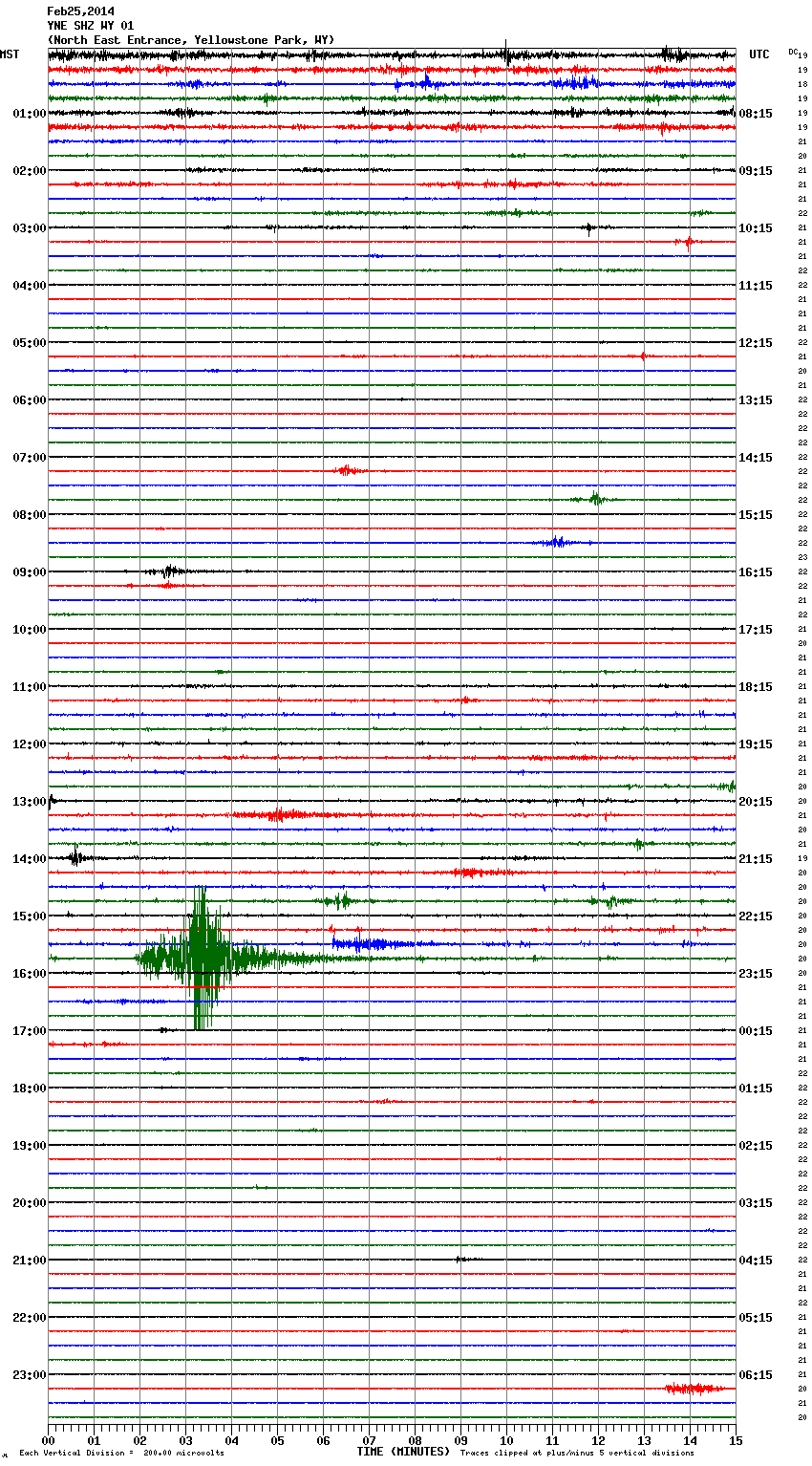Click the 10:15 UTC time label
This screenshot has width=812, height=1466.
(756, 228)
